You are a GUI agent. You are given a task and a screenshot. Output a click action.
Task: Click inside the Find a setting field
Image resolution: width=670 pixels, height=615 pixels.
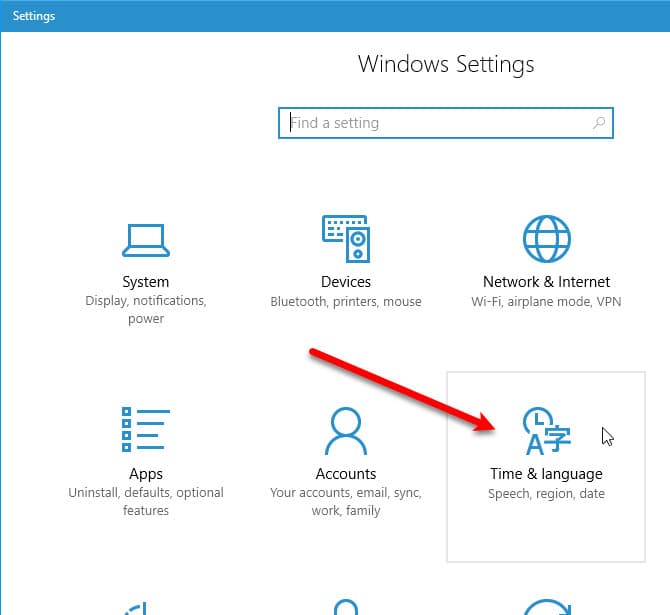coord(430,123)
